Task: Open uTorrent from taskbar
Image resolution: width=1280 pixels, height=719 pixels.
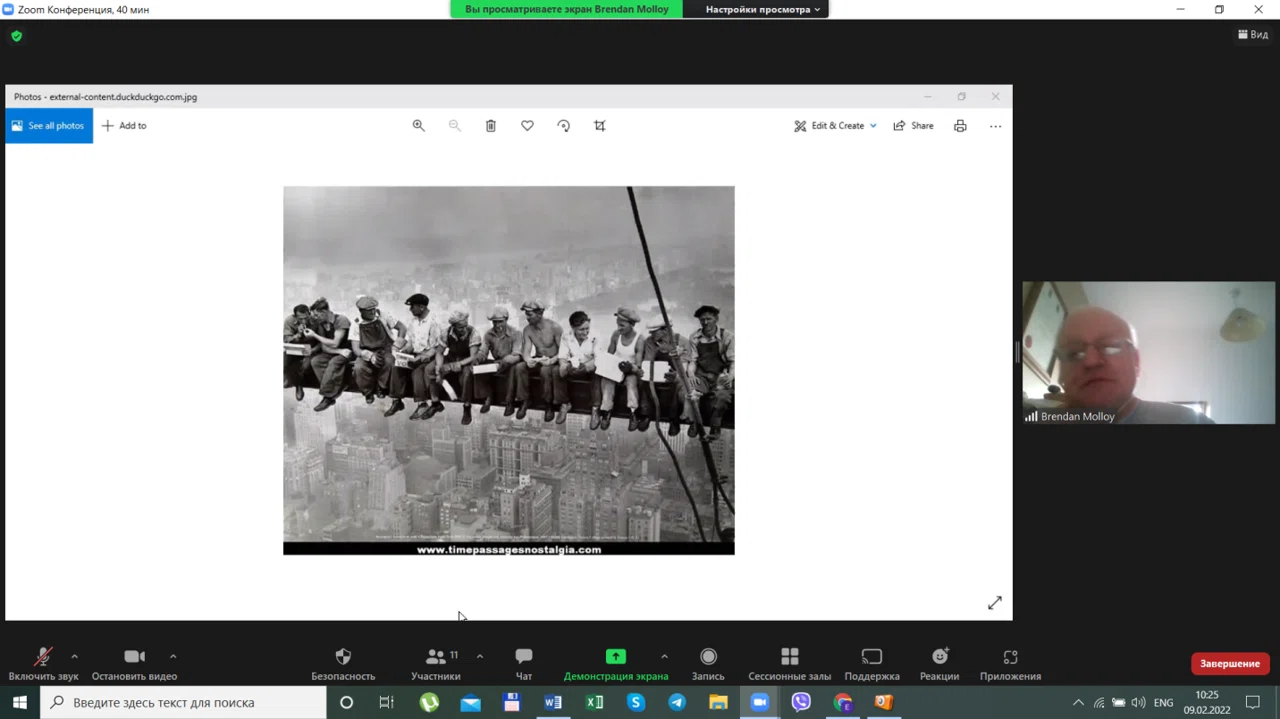Action: (x=429, y=702)
